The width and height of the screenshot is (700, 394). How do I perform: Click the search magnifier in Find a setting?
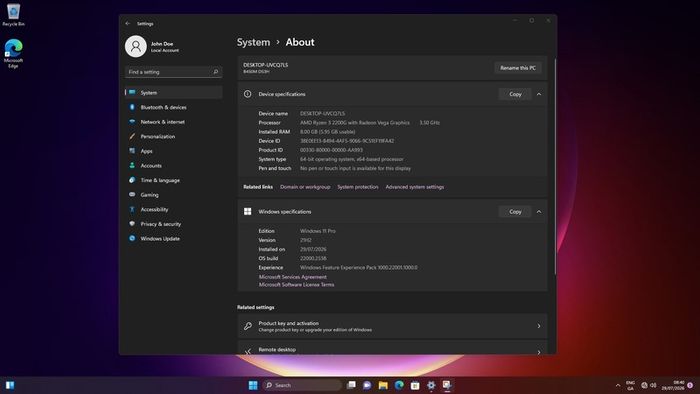[216, 71]
